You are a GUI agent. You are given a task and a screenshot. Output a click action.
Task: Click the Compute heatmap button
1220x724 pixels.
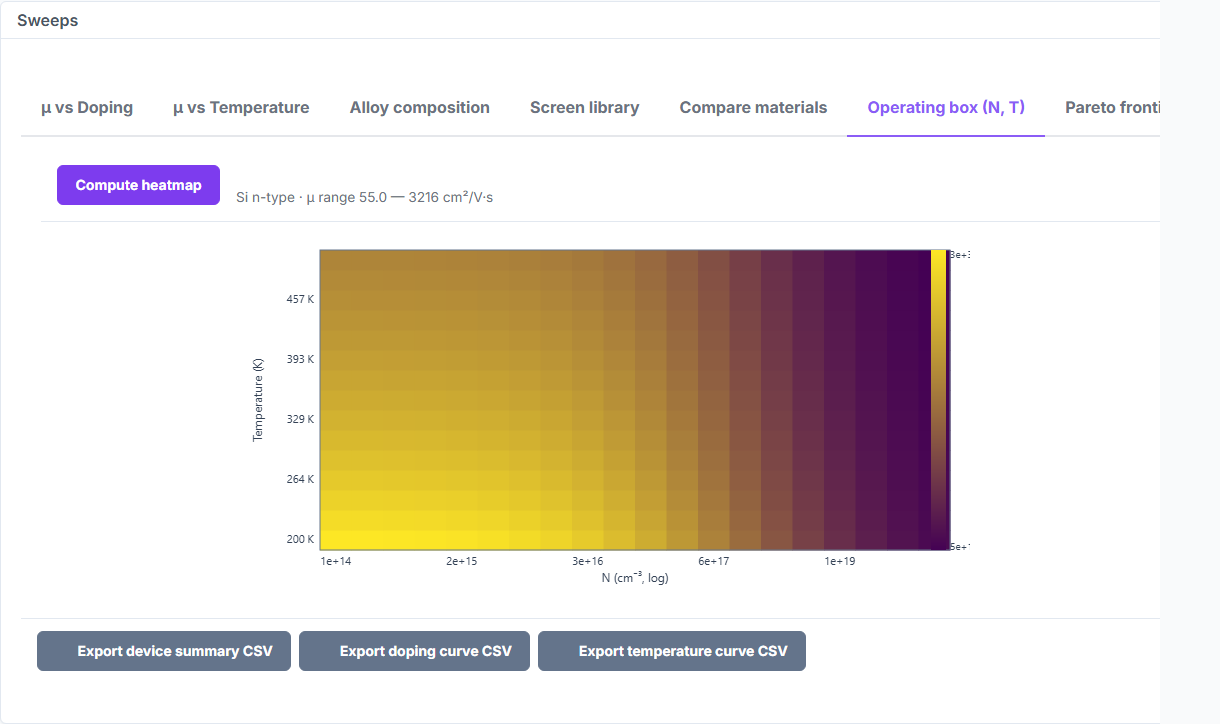138,185
